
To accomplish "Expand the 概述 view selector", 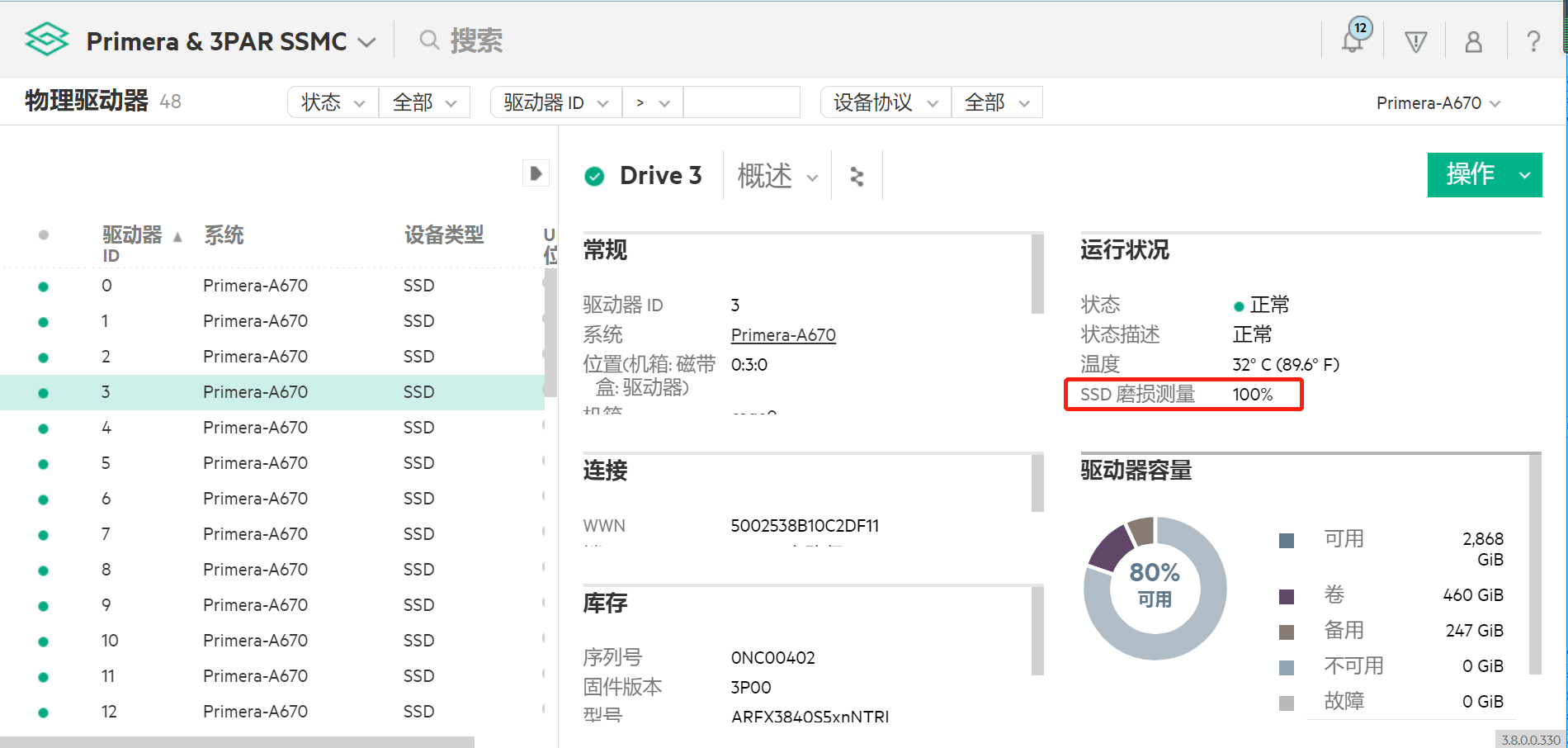I will pyautogui.click(x=777, y=176).
